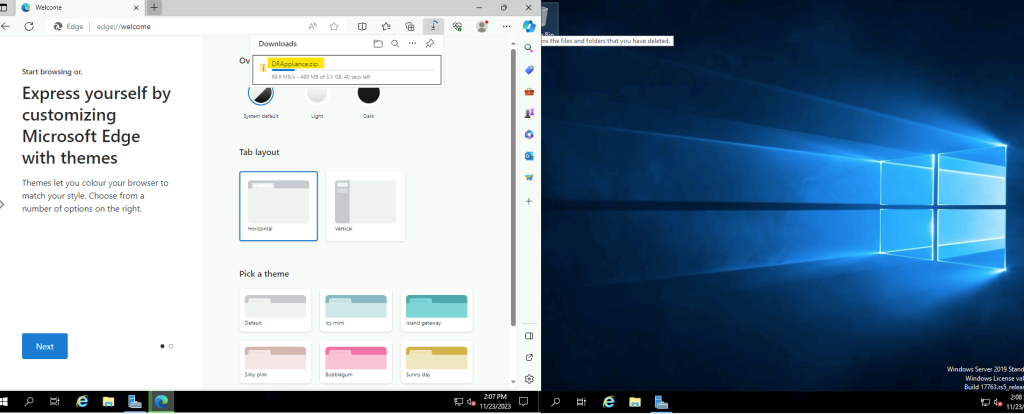Screen dimensions: 1024x414
Task: Launch Copilot from Edge toolbar corner
Action: pos(529,27)
